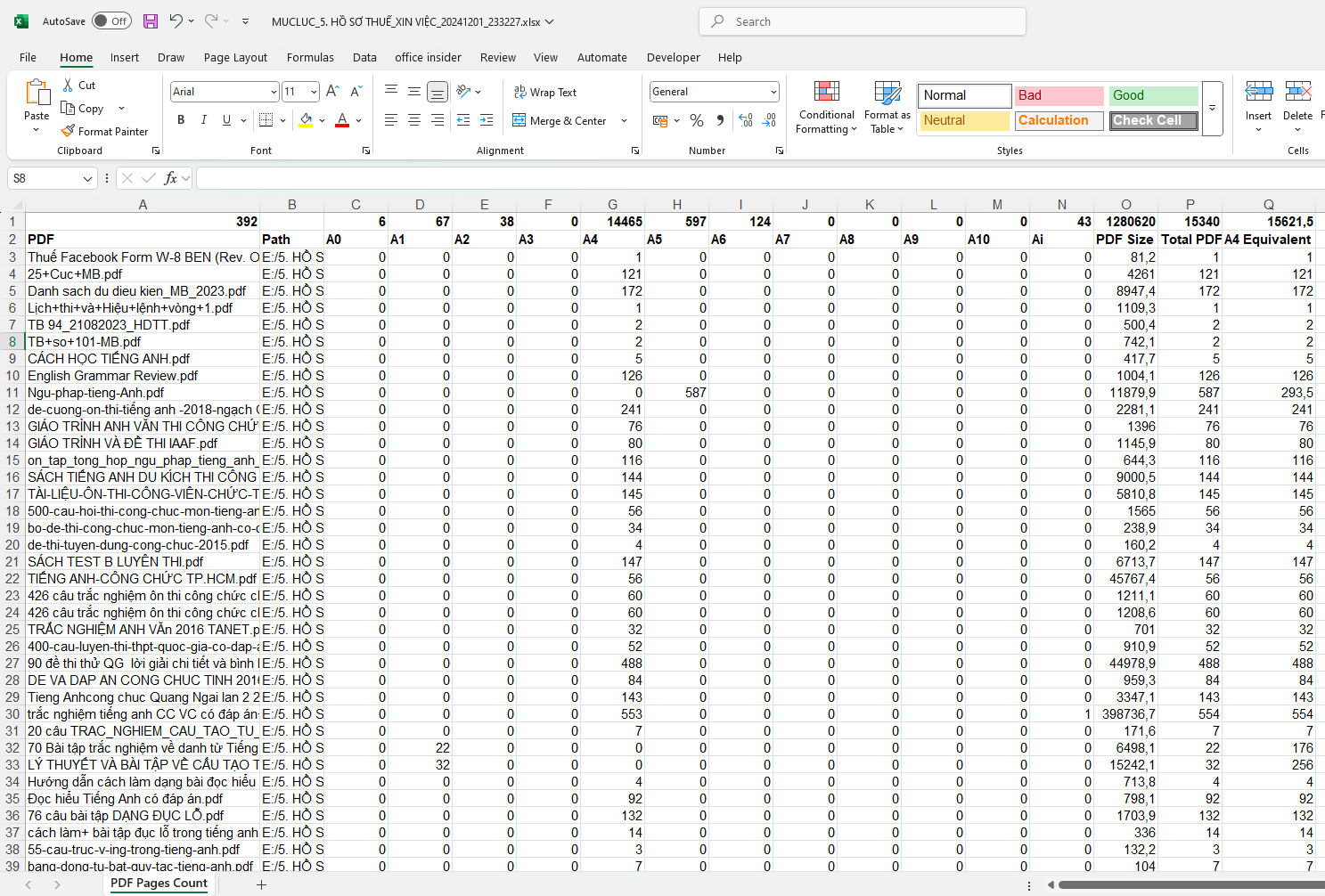Apply center horizontal alignment
This screenshot has width=1325, height=896.
point(414,120)
